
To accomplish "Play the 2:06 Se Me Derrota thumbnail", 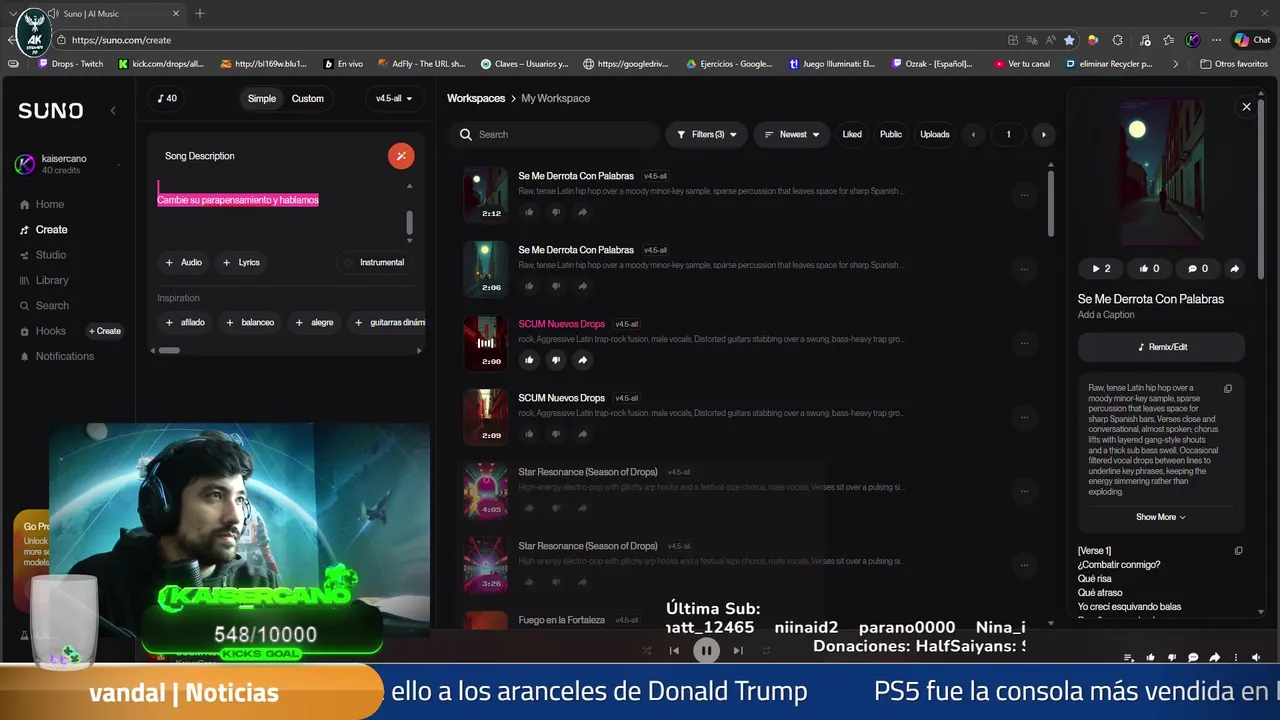I will [485, 268].
